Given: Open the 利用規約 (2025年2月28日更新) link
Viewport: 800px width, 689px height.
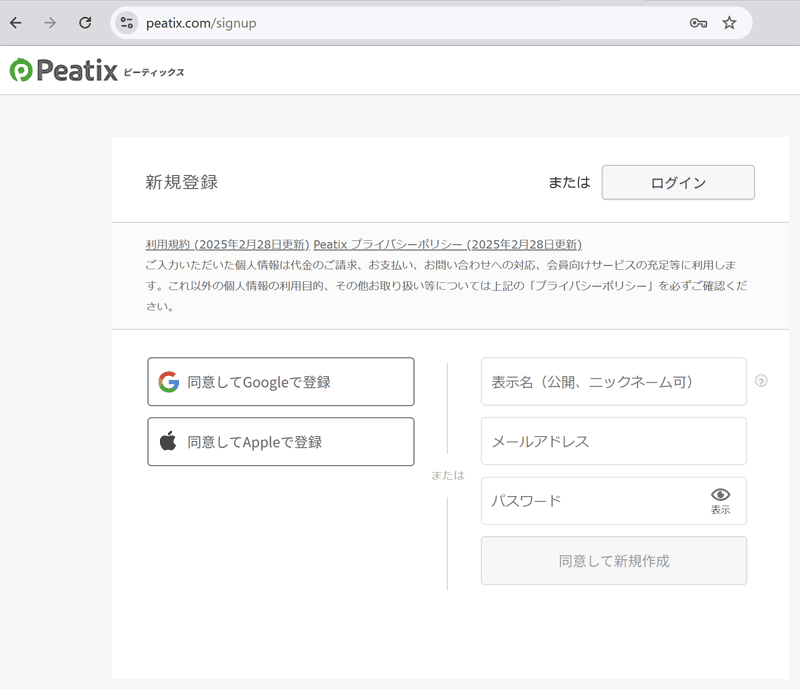Looking at the screenshot, I should 228,244.
